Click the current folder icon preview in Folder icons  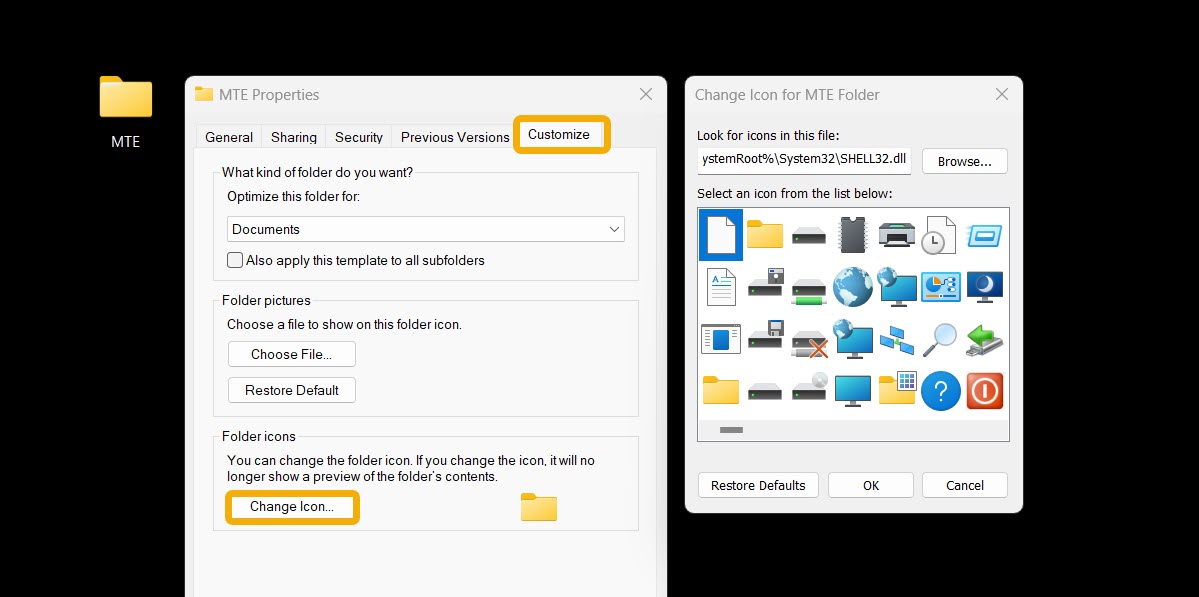[538, 507]
